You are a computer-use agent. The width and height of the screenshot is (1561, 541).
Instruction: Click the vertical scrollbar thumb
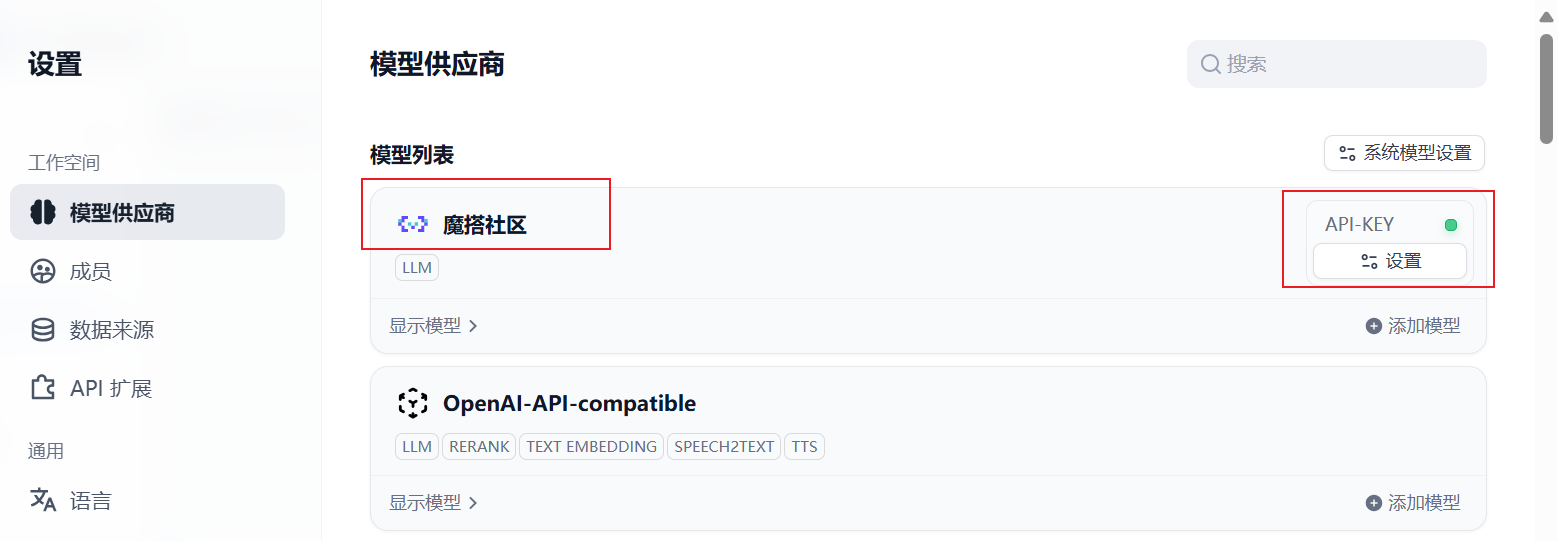click(x=1546, y=88)
